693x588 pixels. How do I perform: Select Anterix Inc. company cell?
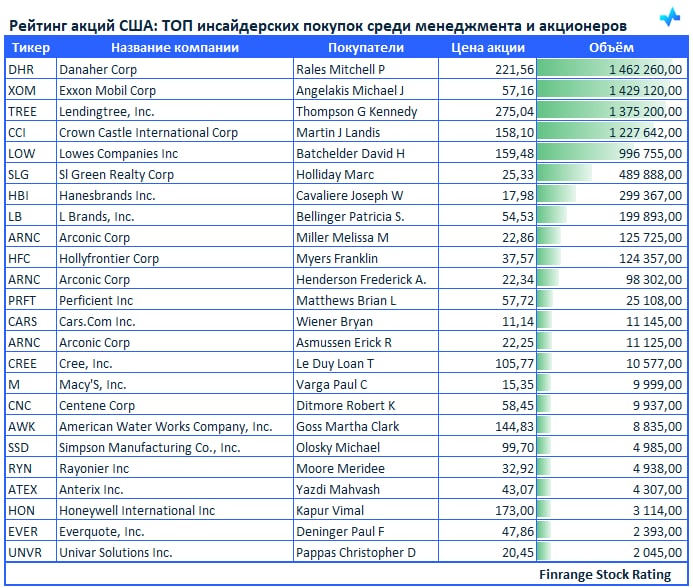tap(175, 489)
